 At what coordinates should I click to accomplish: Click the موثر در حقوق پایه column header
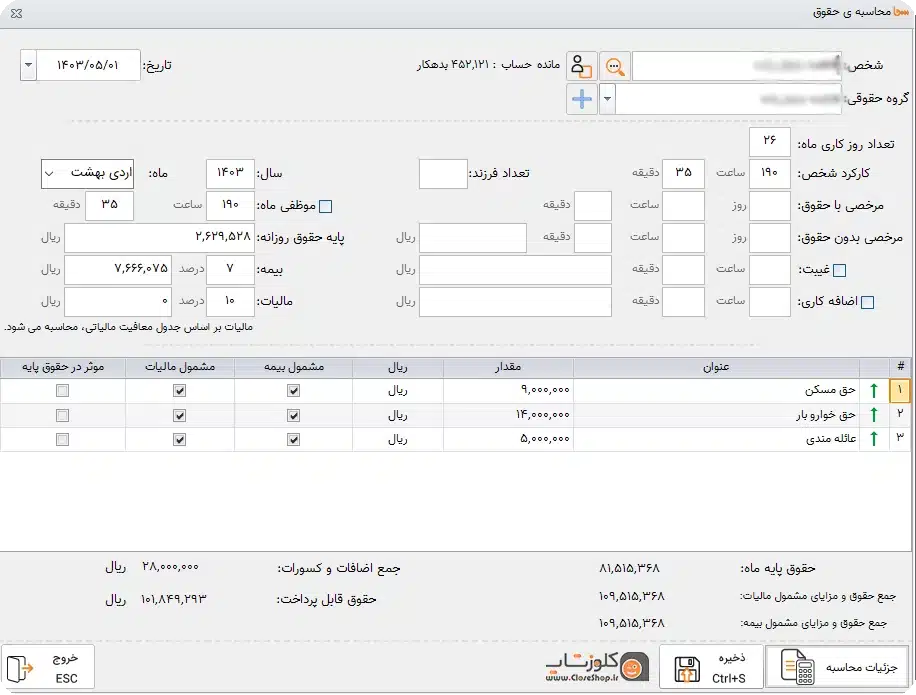pyautogui.click(x=63, y=367)
